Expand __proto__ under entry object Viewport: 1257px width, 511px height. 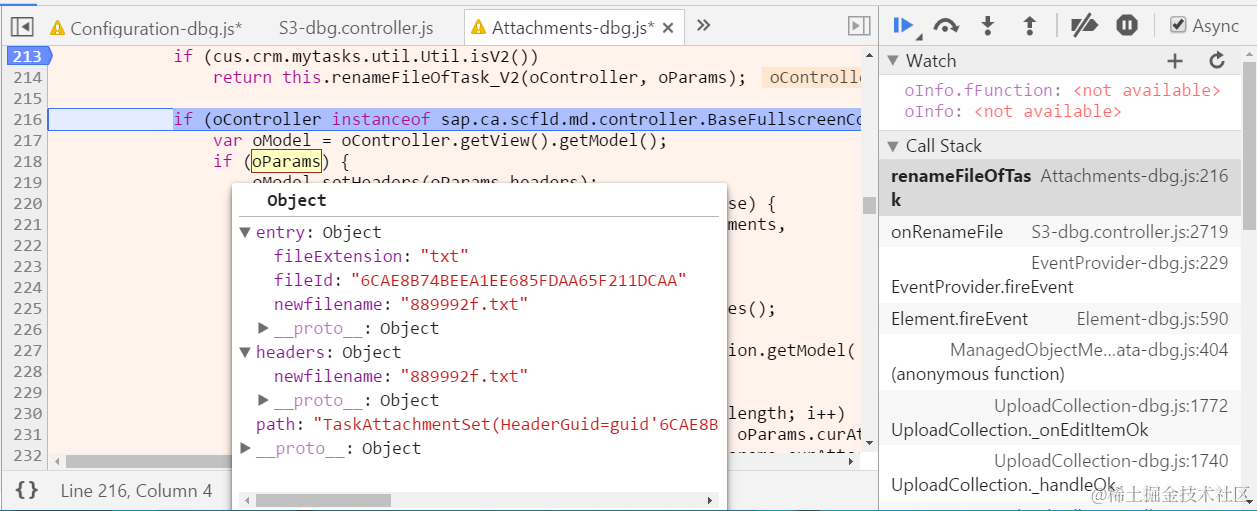point(264,328)
